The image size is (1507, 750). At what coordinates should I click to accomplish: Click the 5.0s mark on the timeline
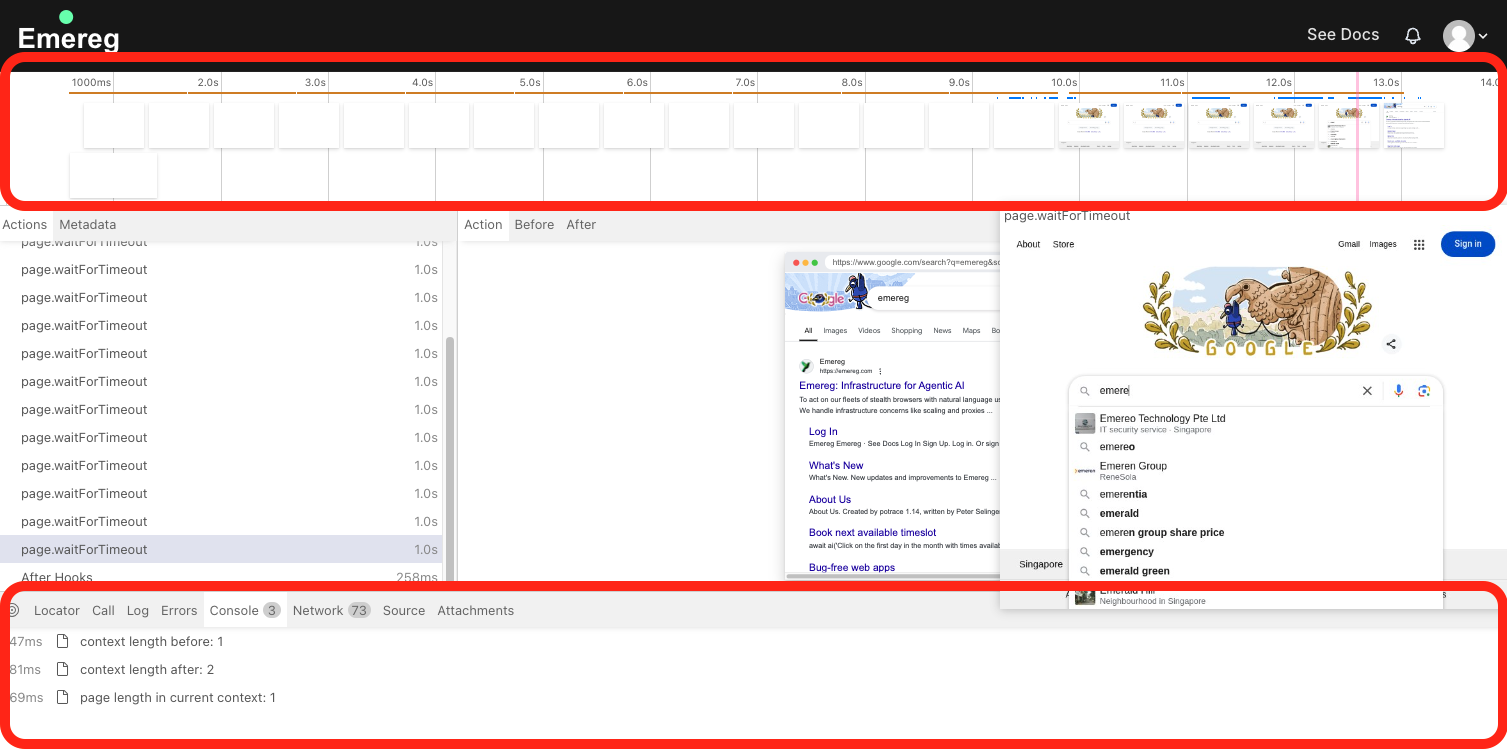click(x=529, y=82)
